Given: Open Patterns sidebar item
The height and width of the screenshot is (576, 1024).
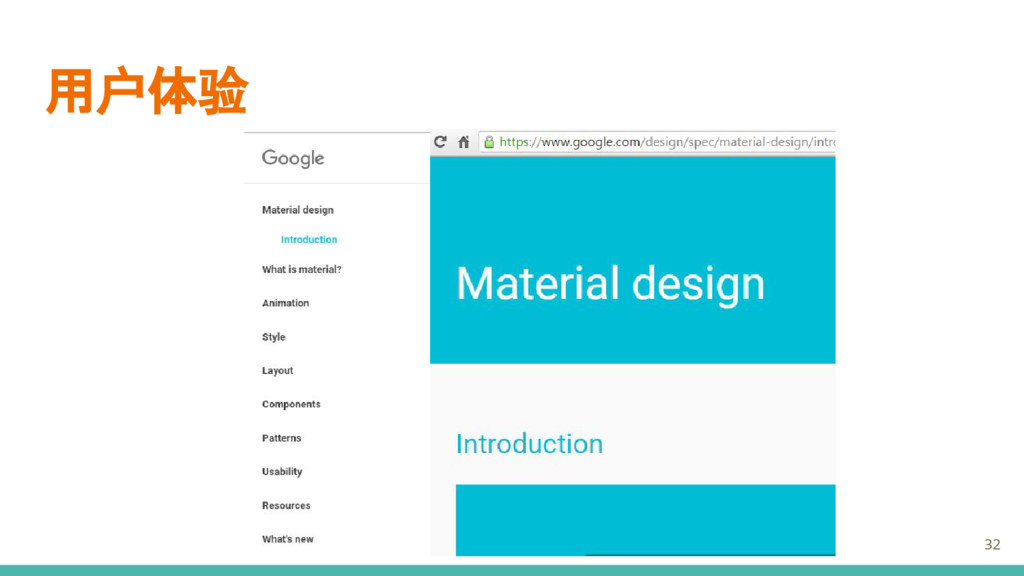Looking at the screenshot, I should [281, 438].
